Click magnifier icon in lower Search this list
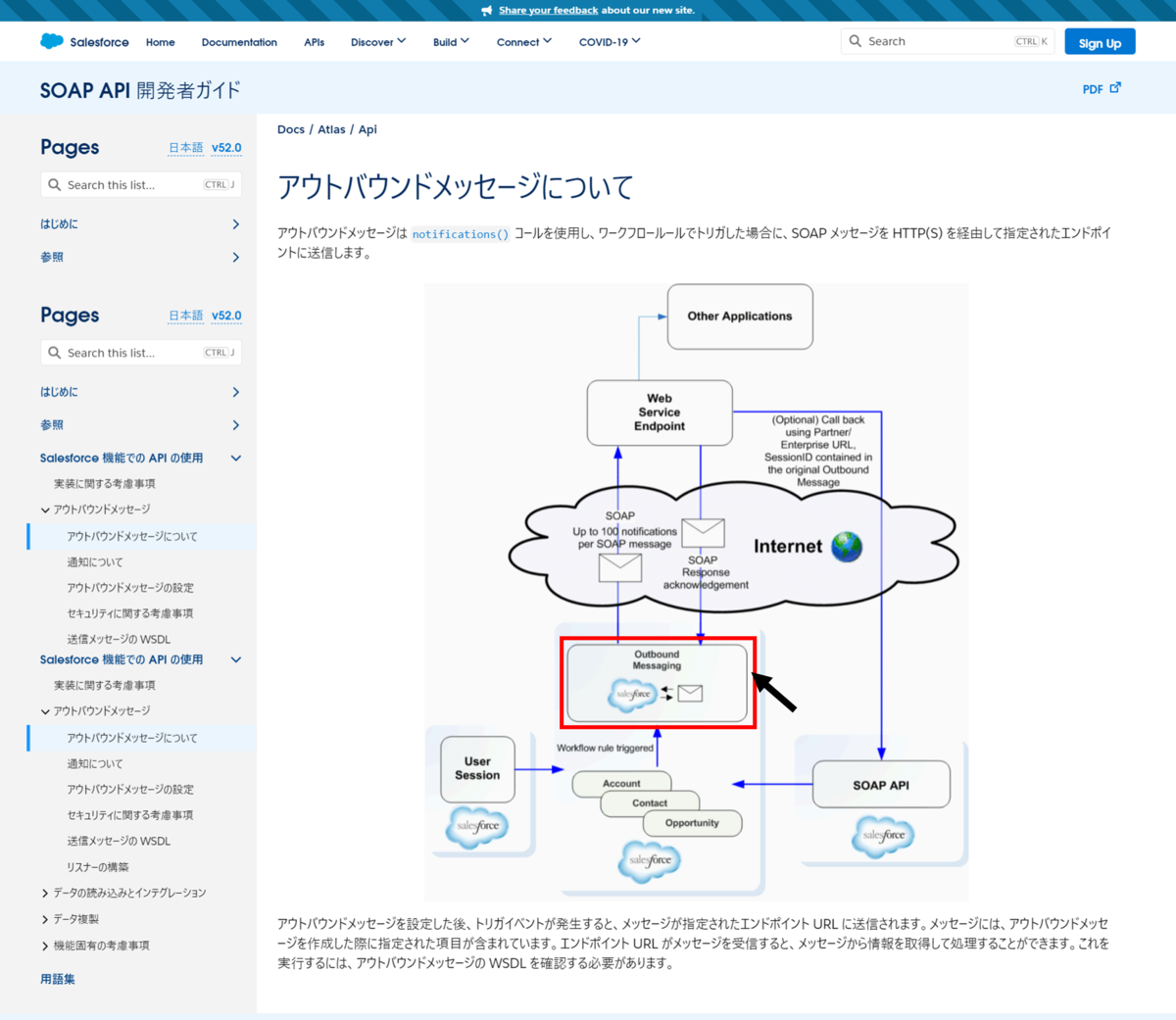This screenshot has width=1176, height=1020. pos(55,352)
